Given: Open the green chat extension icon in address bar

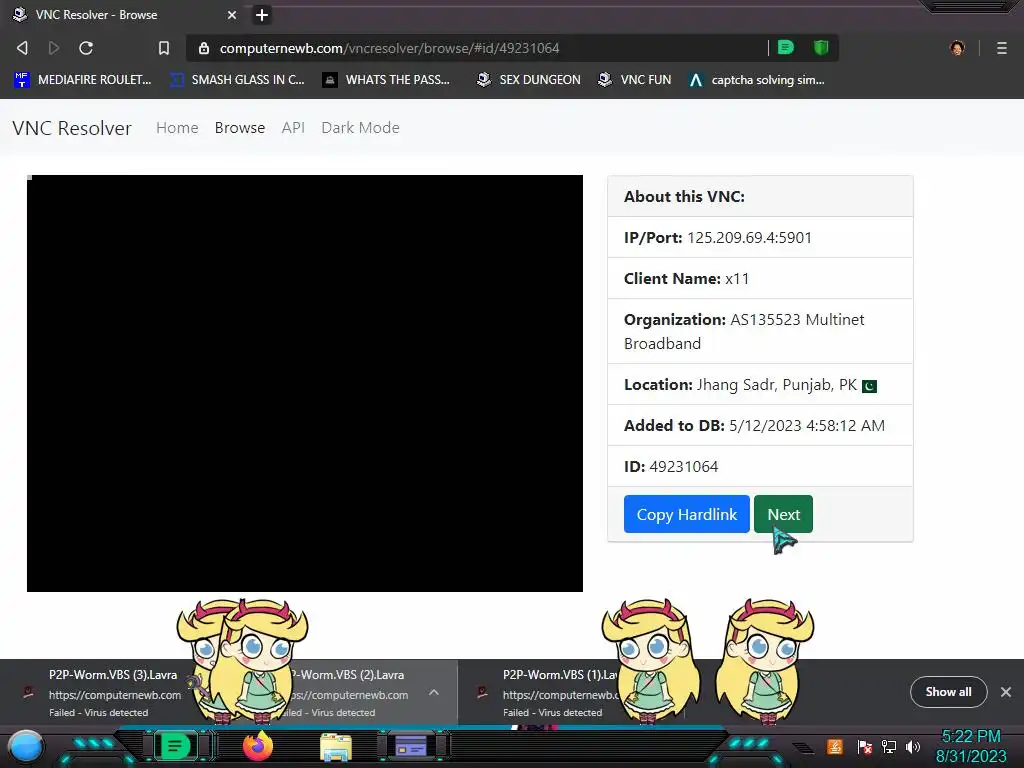Looking at the screenshot, I should coord(786,48).
